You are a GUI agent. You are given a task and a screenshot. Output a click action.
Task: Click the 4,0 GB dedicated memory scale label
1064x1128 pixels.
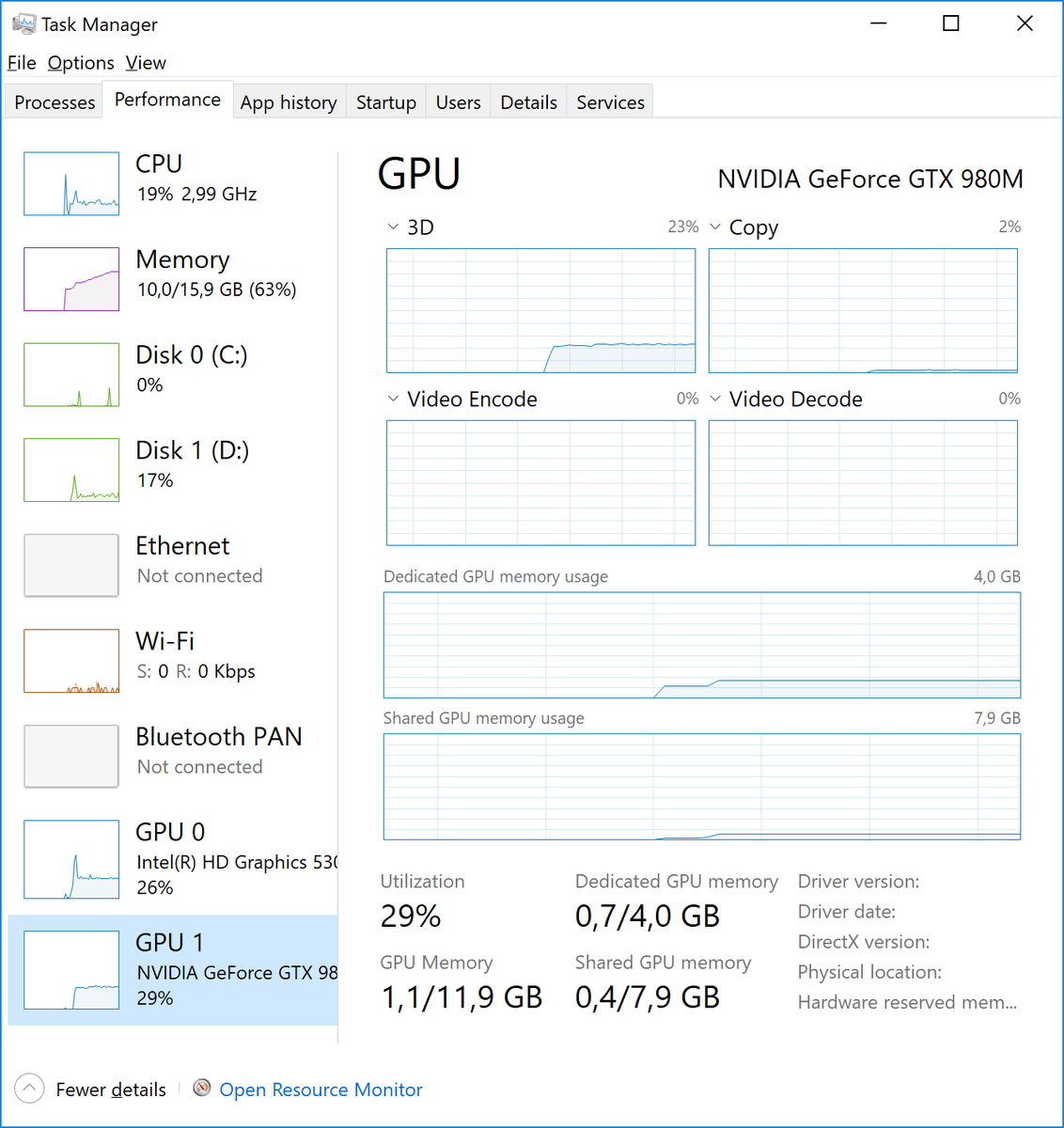coord(997,576)
